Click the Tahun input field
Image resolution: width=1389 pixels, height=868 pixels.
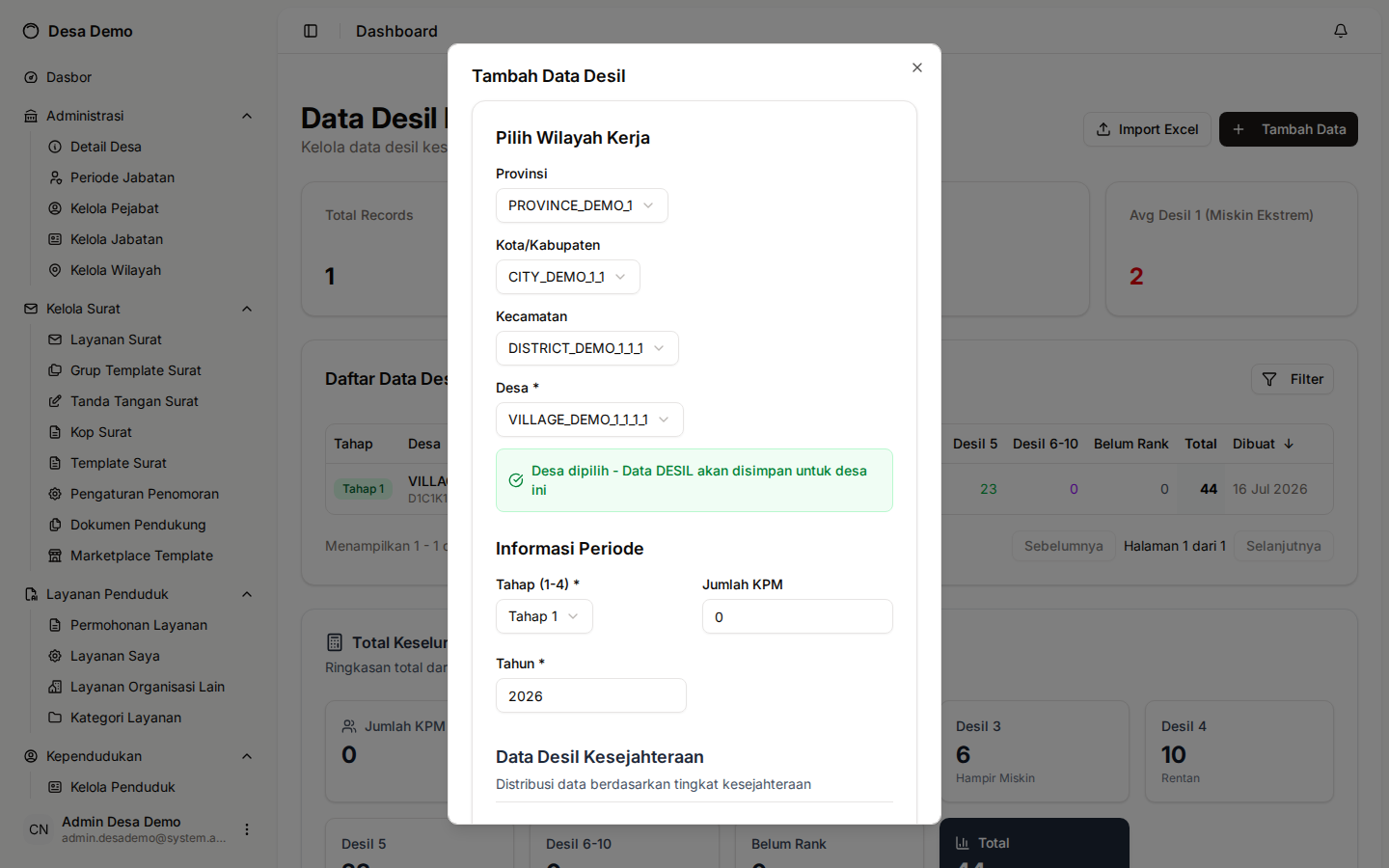point(591,695)
